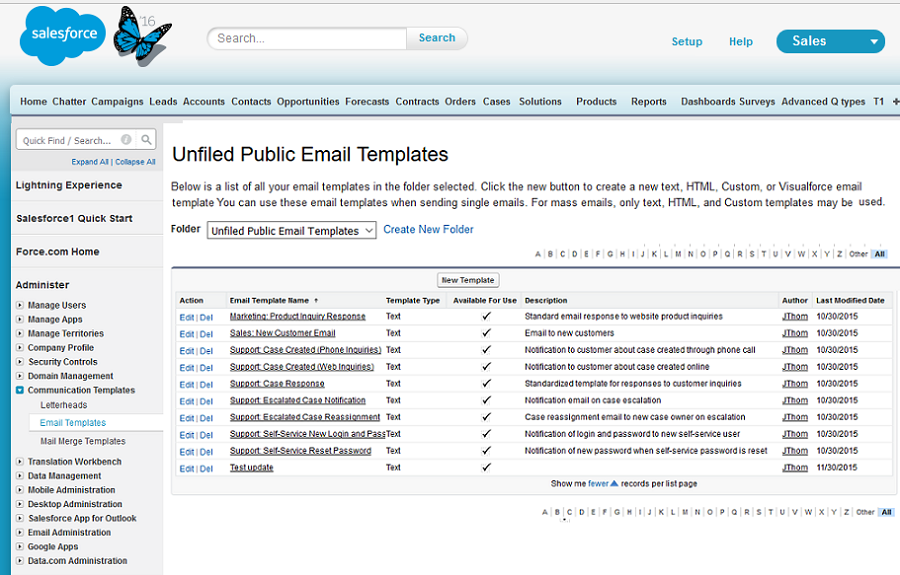Expand Translation Workbench section

(x=20, y=461)
